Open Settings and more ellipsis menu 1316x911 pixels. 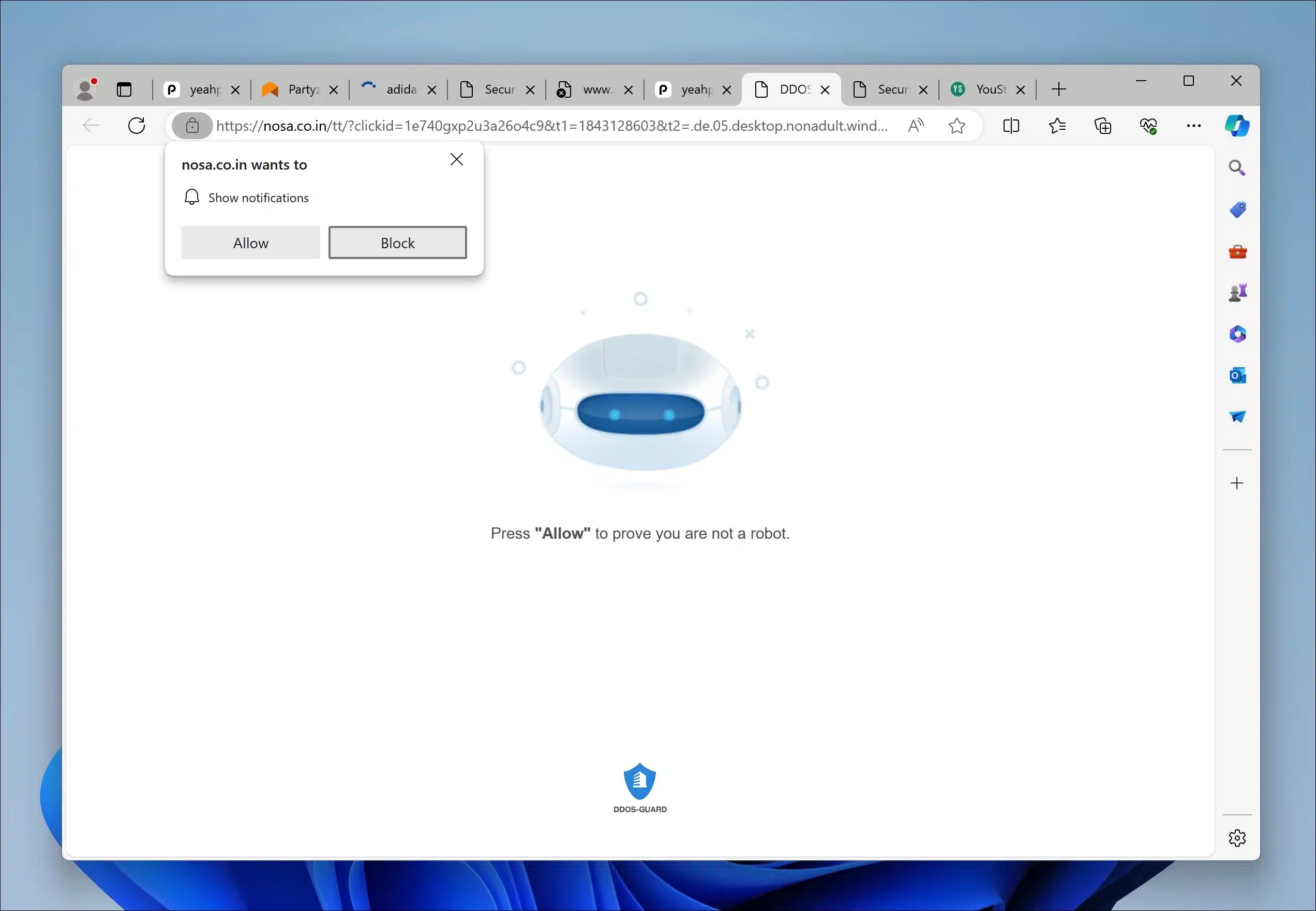point(1194,126)
